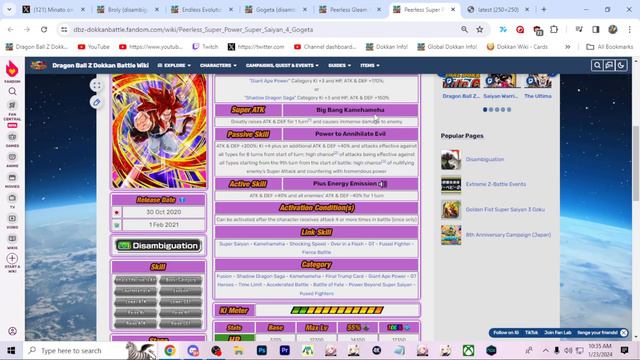Viewport: 640px width, 360px height.
Task: Bookmark page with star icon
Action: tap(480, 29)
